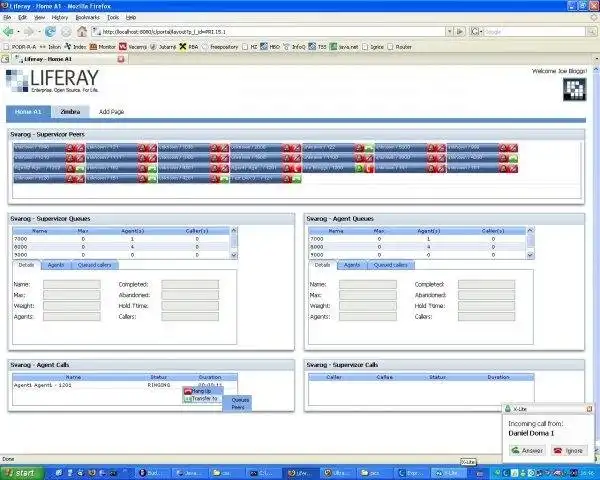Click the Add Page link

point(111,112)
